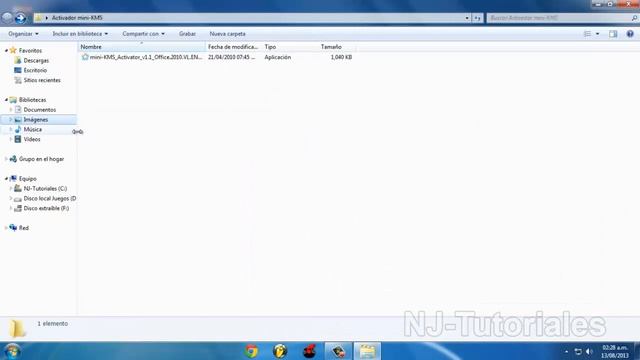Sort by Fecha de modificación column
This screenshot has width=640, height=360.
234,47
